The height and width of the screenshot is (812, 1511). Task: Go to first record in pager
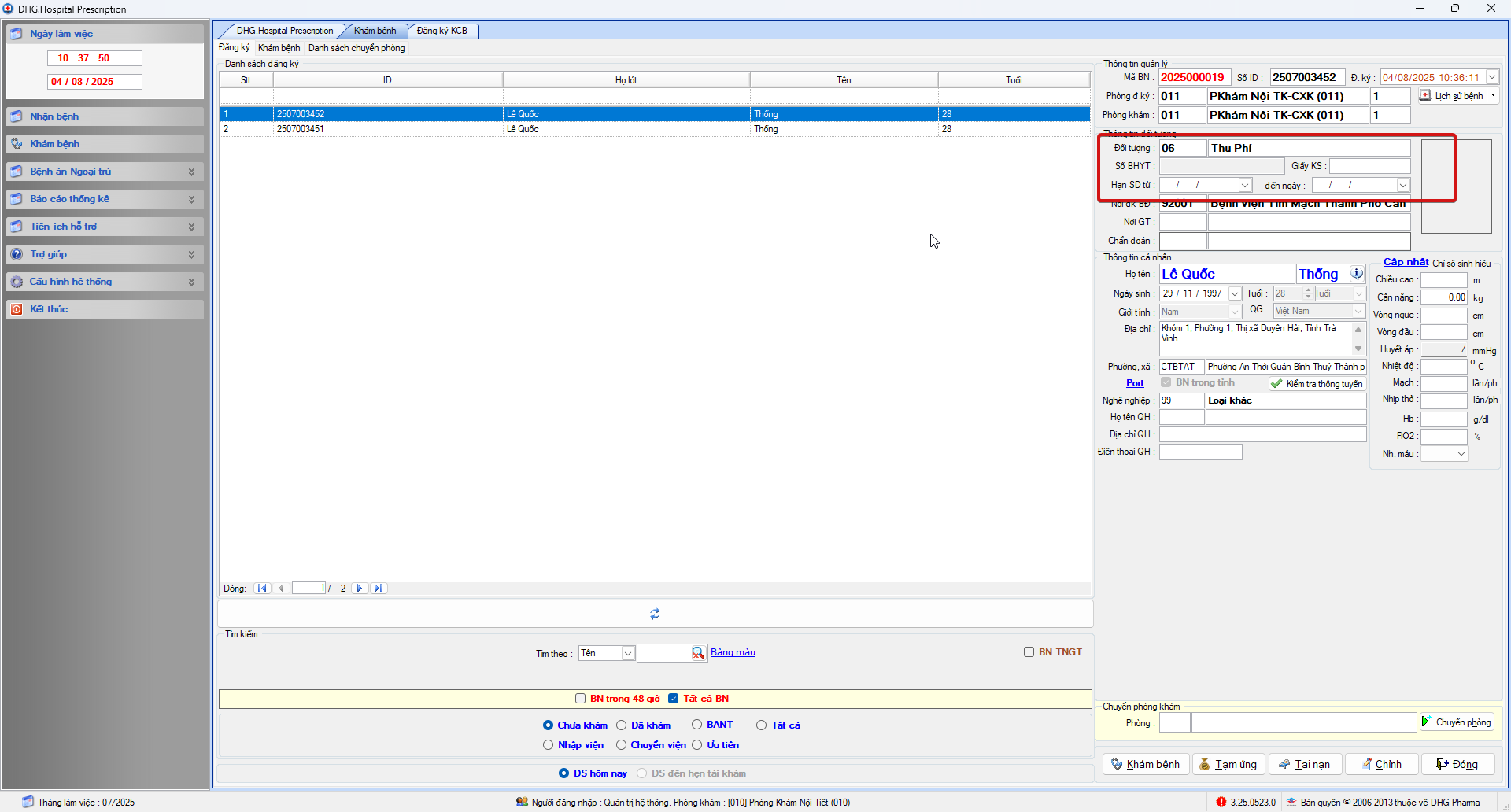pyautogui.click(x=262, y=589)
